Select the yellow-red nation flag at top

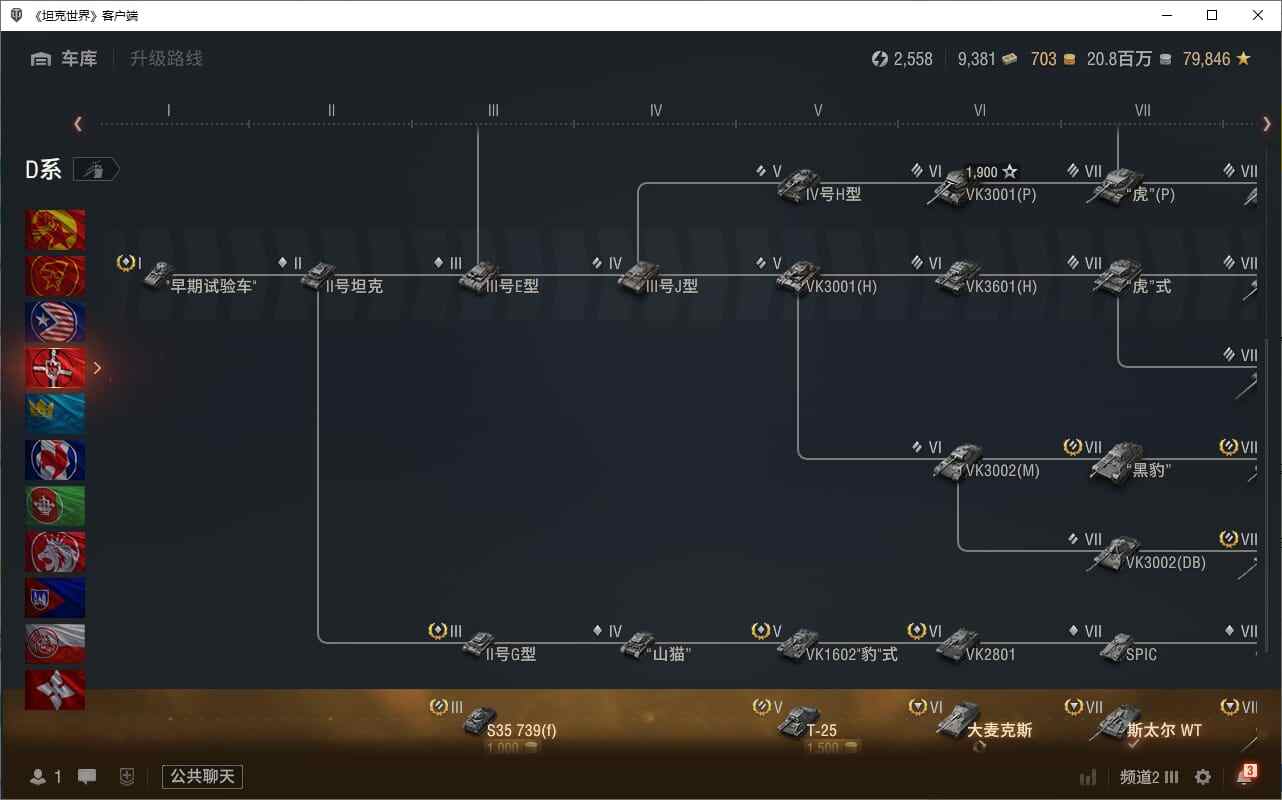55,230
